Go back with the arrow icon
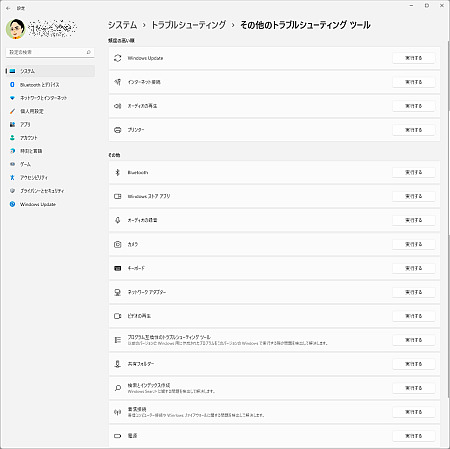 [x=8, y=8]
